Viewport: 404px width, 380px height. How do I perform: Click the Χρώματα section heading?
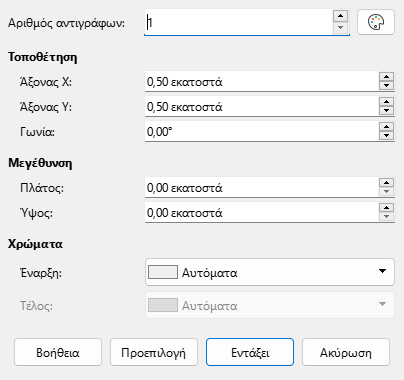pos(35,244)
